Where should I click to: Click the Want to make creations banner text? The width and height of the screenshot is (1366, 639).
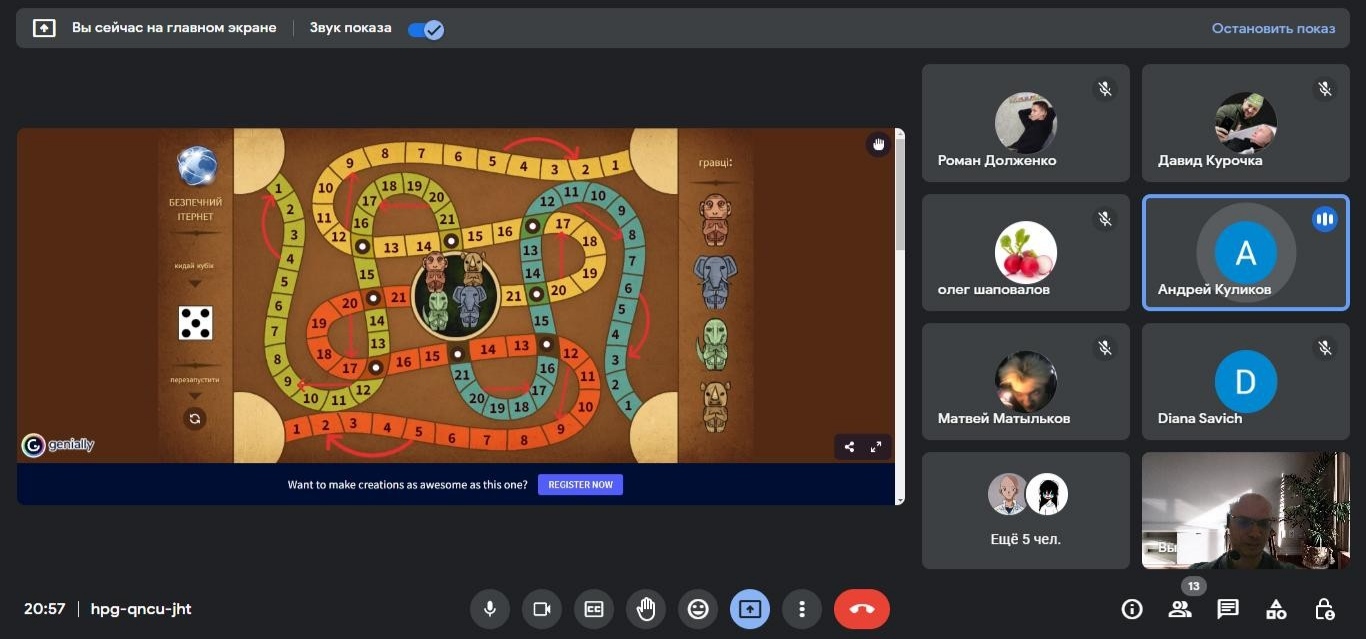tap(408, 485)
